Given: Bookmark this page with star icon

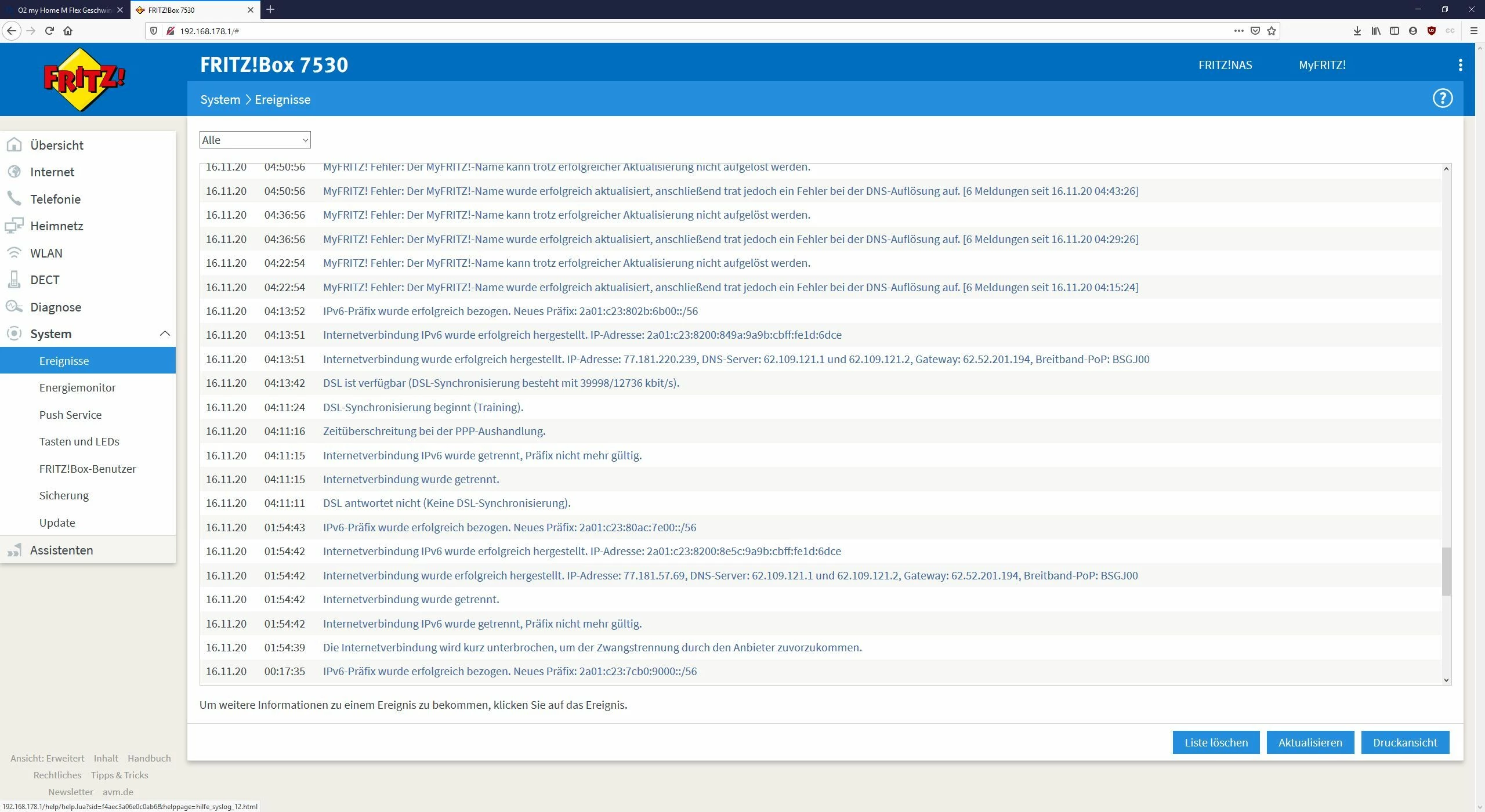Looking at the screenshot, I should click(1272, 31).
